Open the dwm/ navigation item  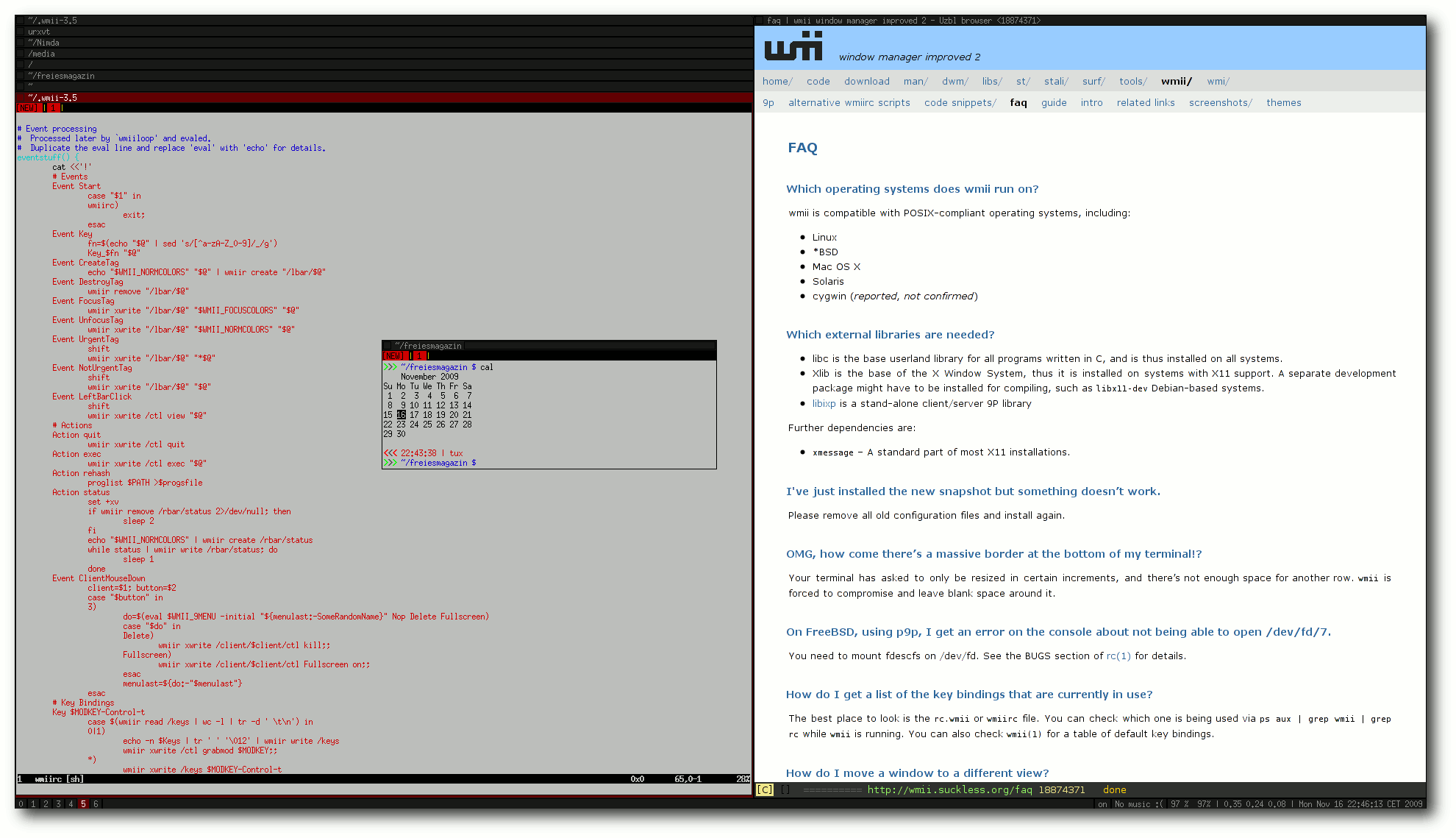(x=954, y=82)
